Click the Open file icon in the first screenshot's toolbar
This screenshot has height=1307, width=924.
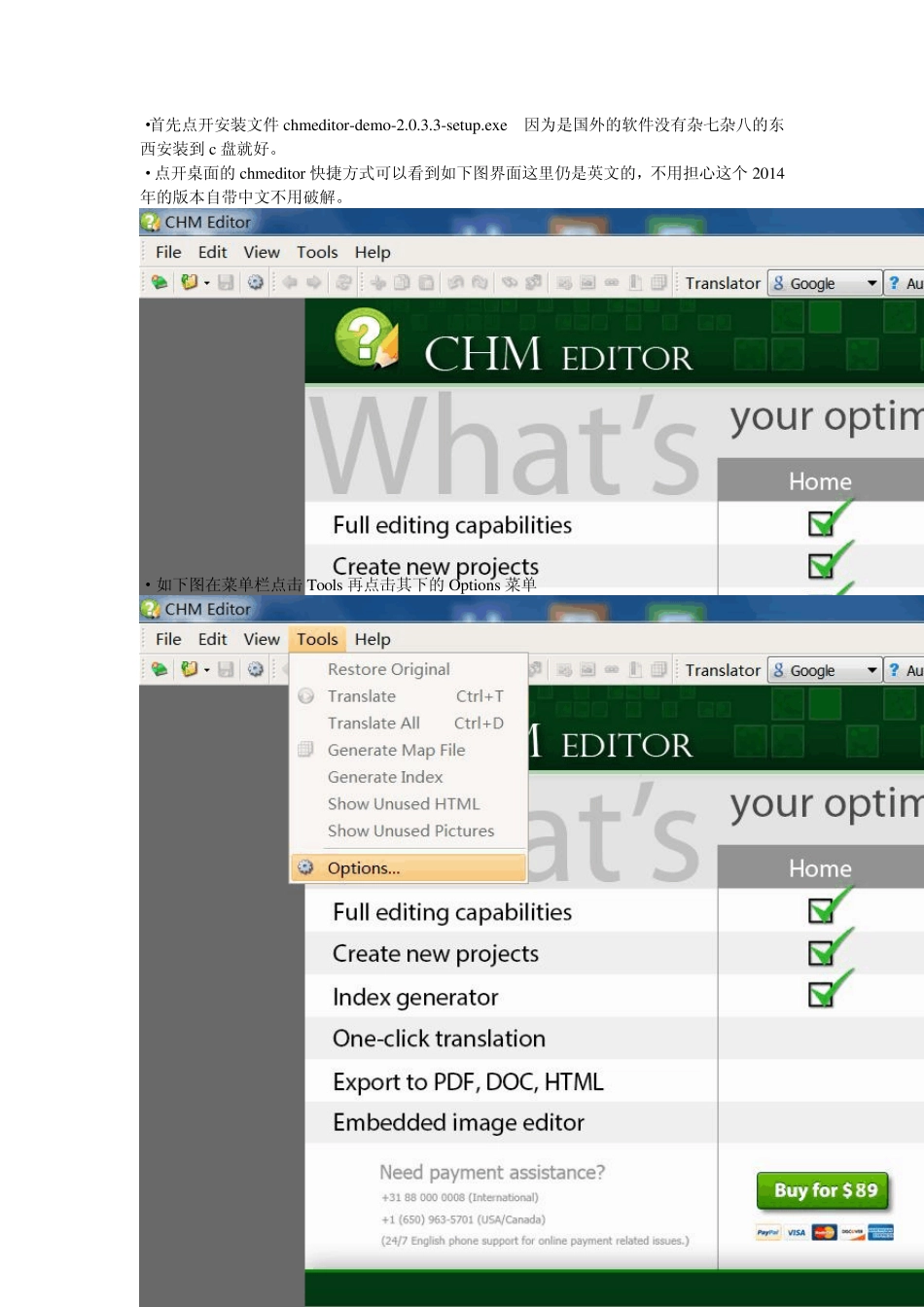pyautogui.click(x=189, y=283)
